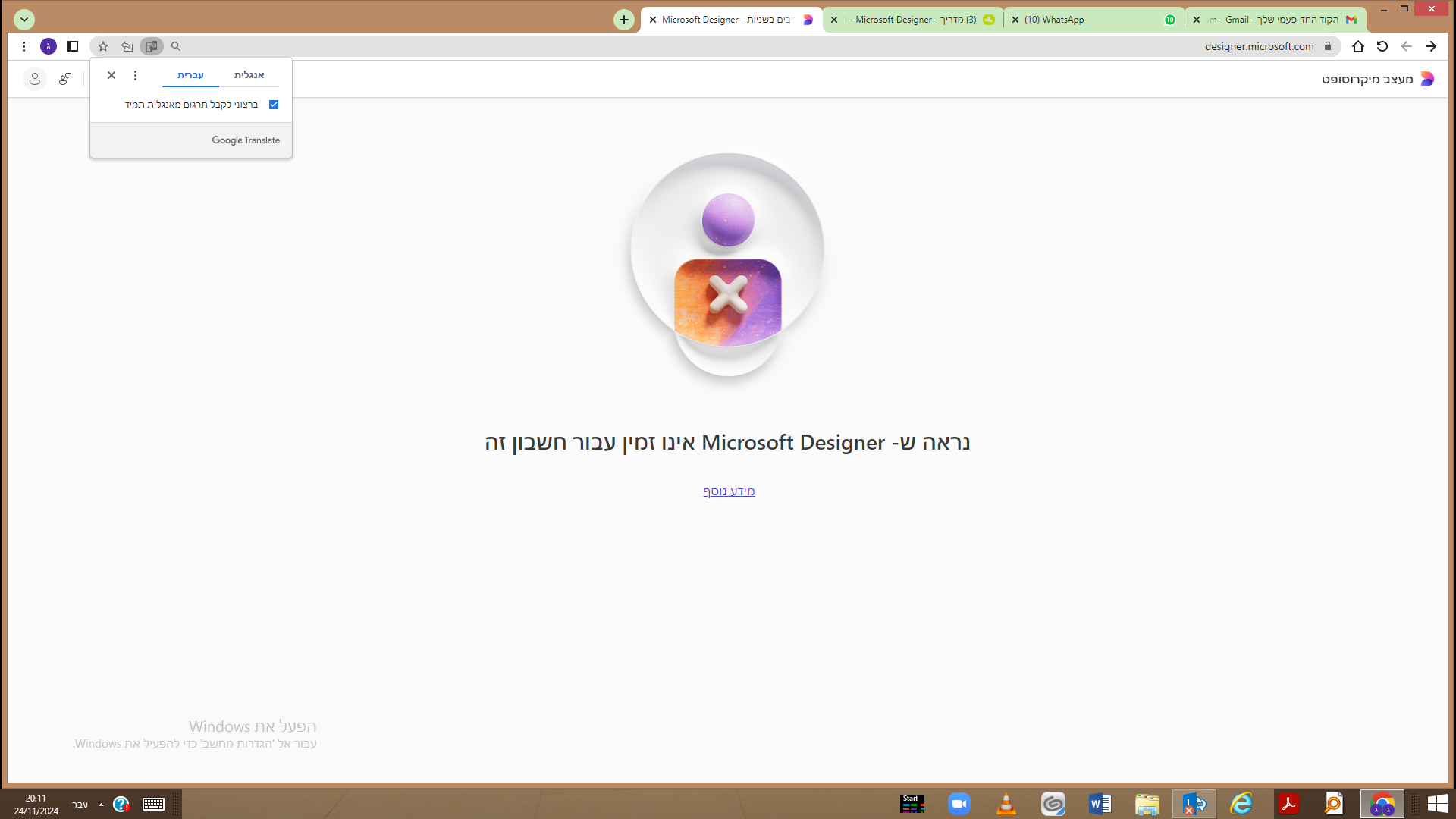Click the Designer feedback people icon
This screenshot has height=819, width=1456.
[x=65, y=79]
